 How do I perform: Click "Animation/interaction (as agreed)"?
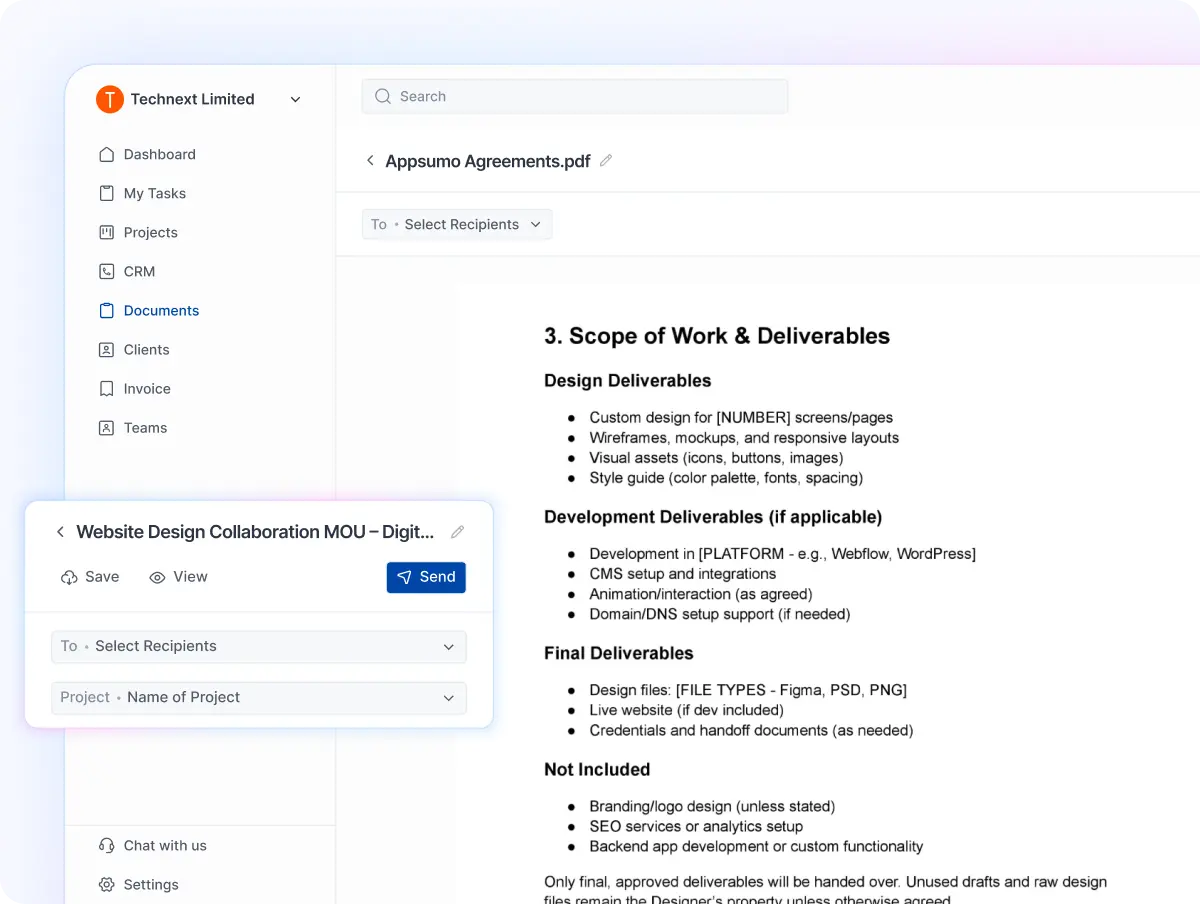pyautogui.click(x=701, y=594)
